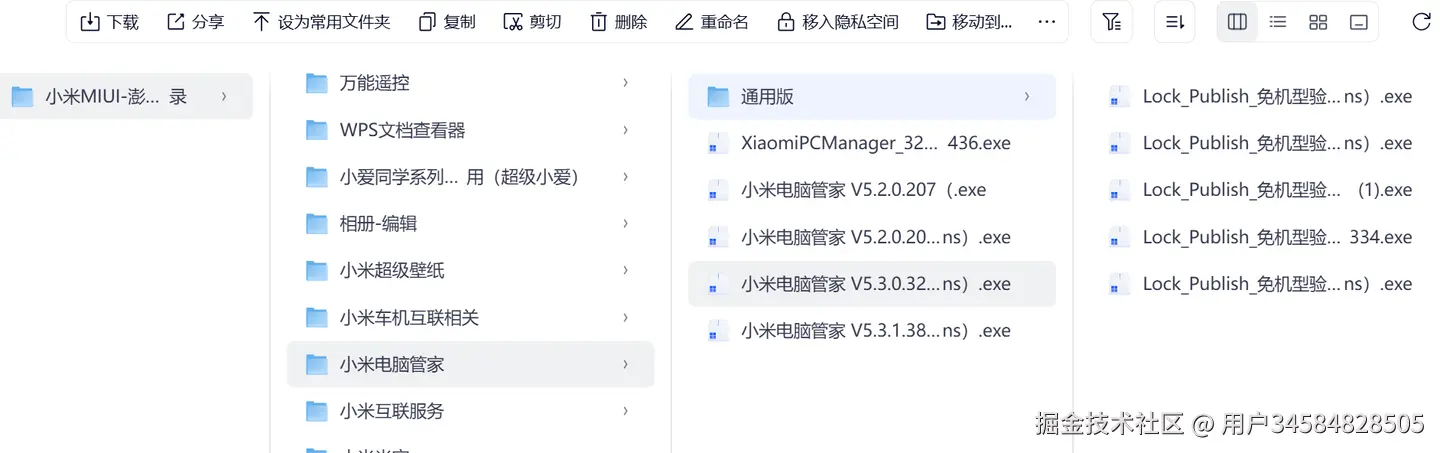Switch to column view mode

point(1237,22)
